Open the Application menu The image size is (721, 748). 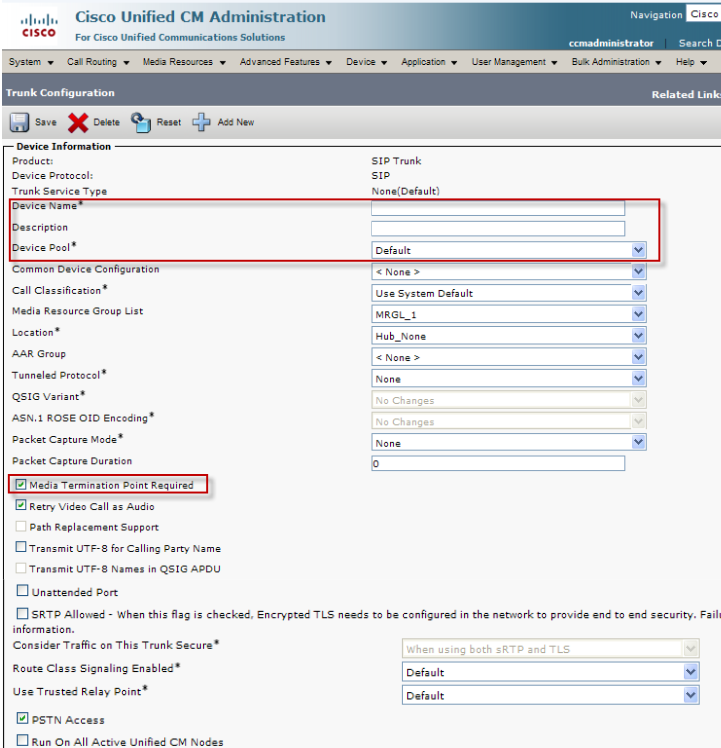(x=429, y=62)
